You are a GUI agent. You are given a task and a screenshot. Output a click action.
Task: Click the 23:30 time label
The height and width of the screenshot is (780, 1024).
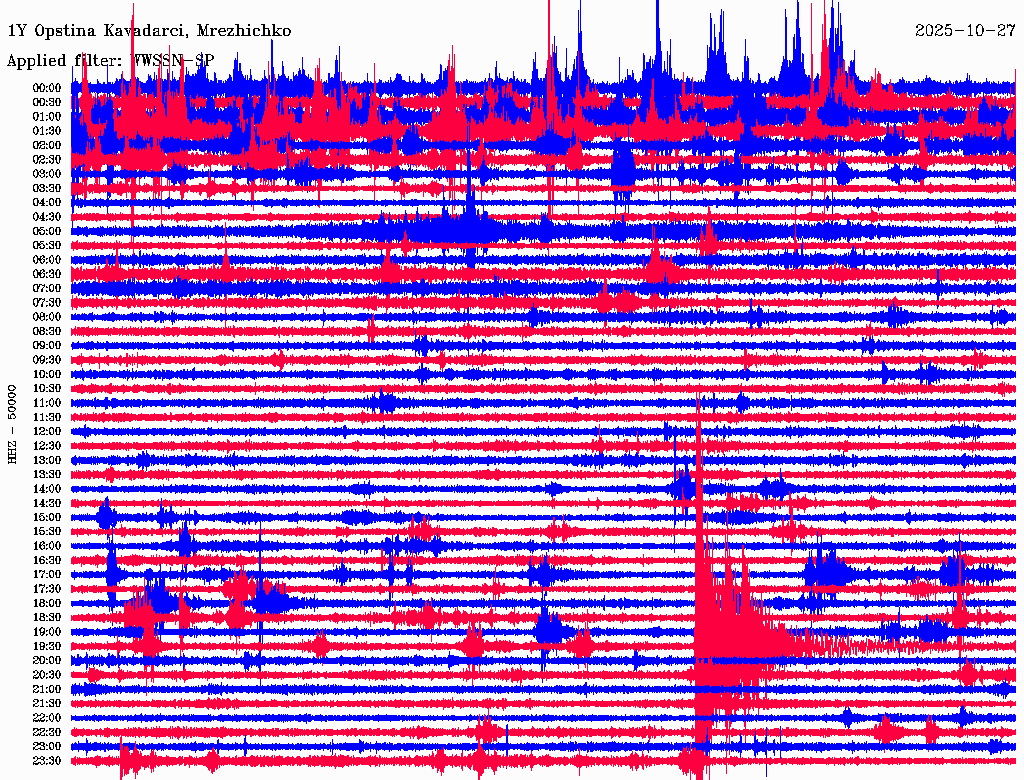[x=47, y=761]
